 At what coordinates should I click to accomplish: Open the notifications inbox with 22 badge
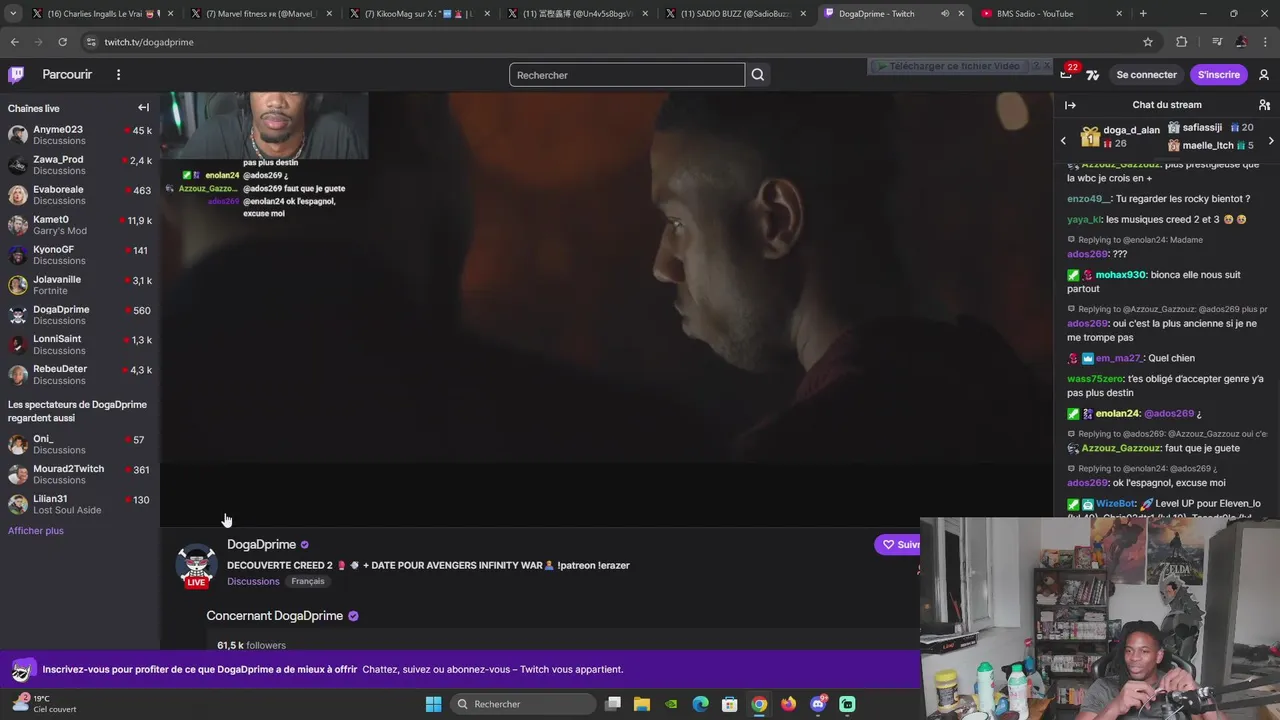[1066, 75]
